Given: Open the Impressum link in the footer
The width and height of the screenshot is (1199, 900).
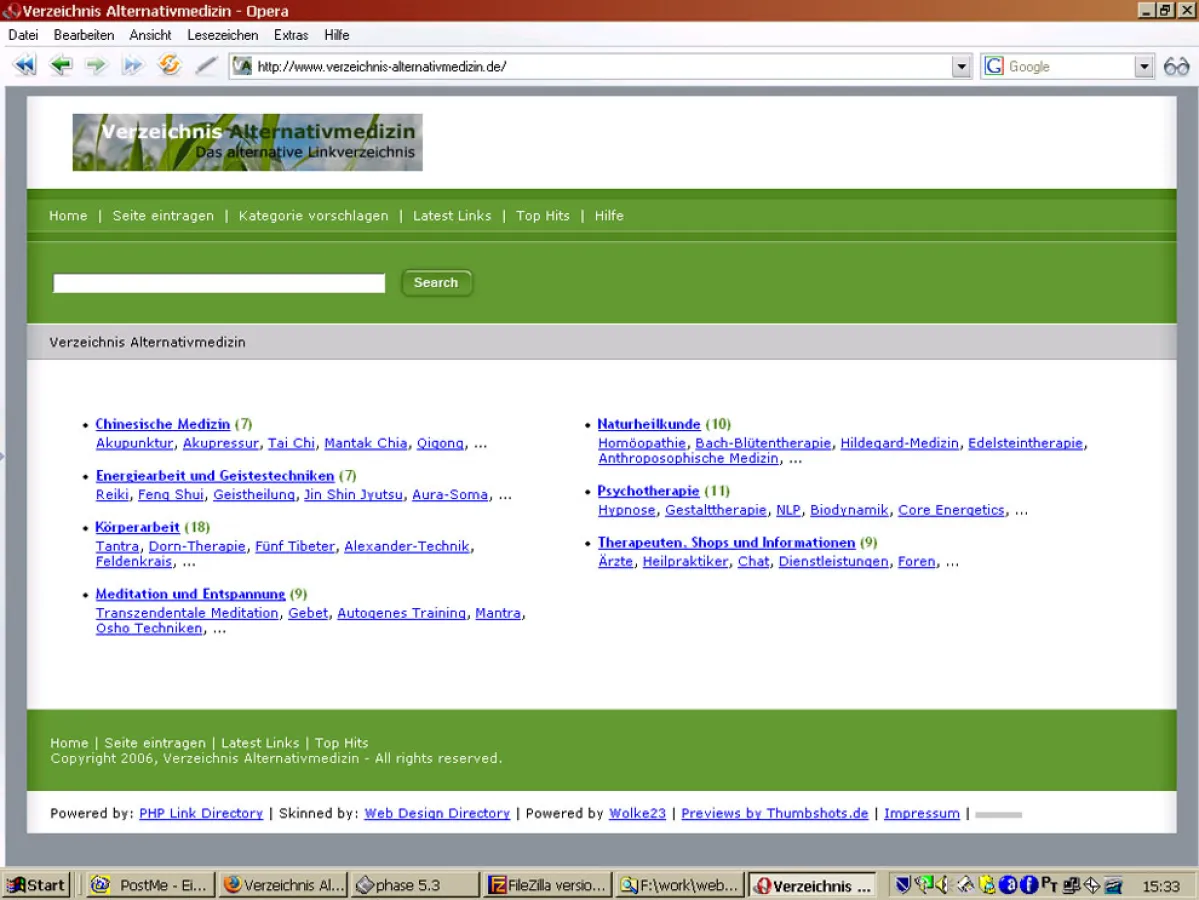Looking at the screenshot, I should coord(921,813).
